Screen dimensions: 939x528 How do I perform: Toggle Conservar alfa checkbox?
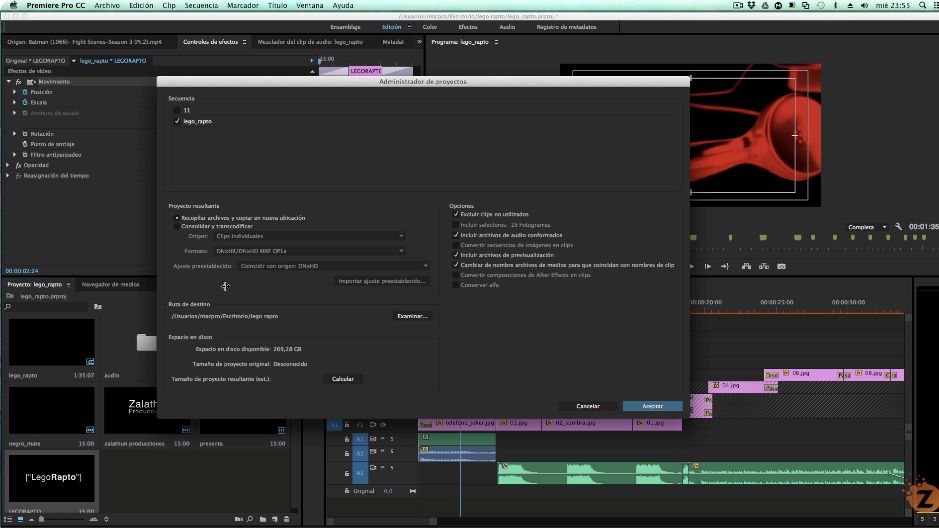pyautogui.click(x=456, y=285)
